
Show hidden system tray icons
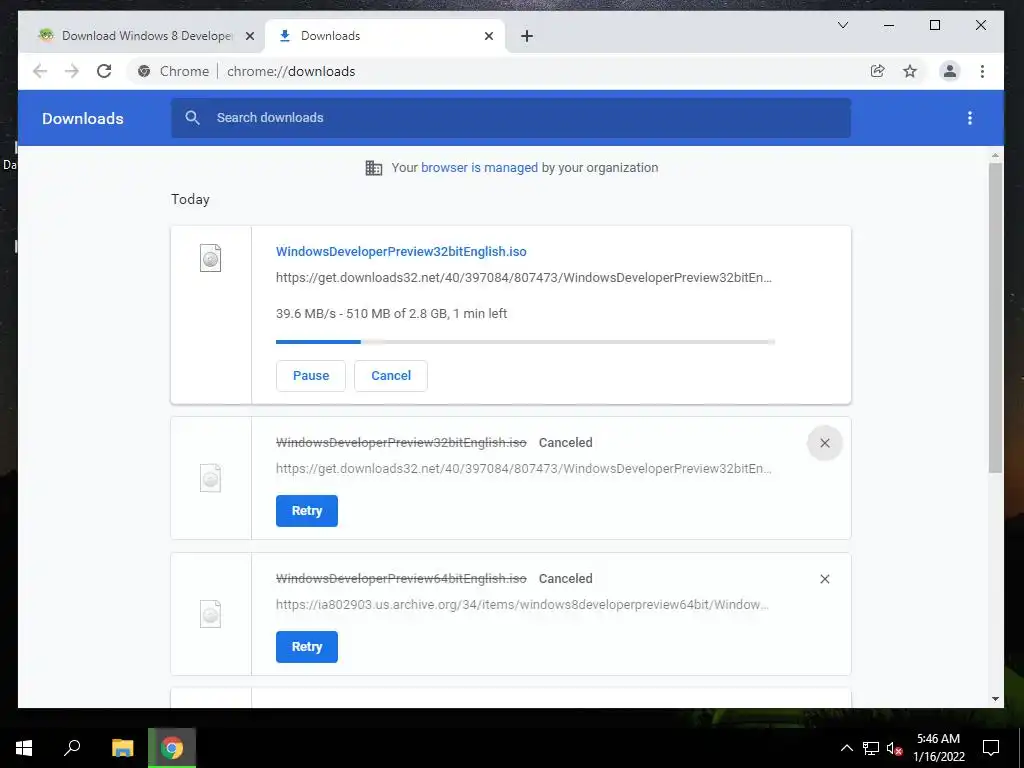click(846, 748)
